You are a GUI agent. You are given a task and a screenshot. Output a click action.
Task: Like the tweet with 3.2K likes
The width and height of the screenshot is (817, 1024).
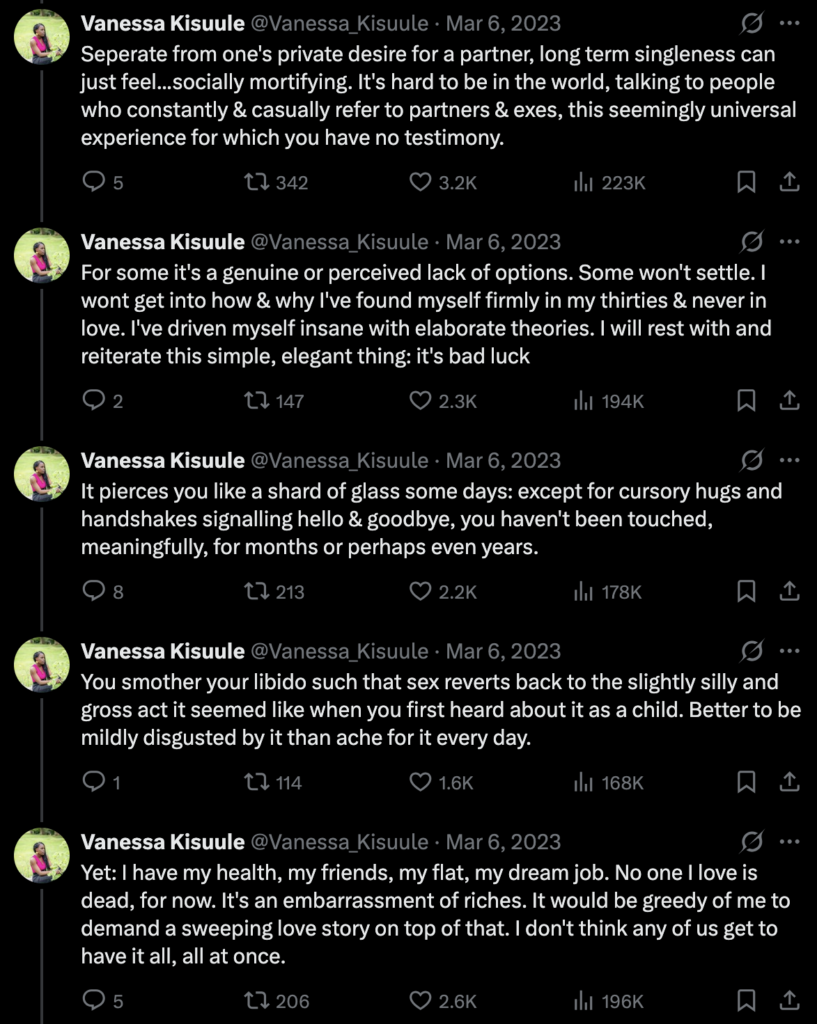pyautogui.click(x=421, y=182)
